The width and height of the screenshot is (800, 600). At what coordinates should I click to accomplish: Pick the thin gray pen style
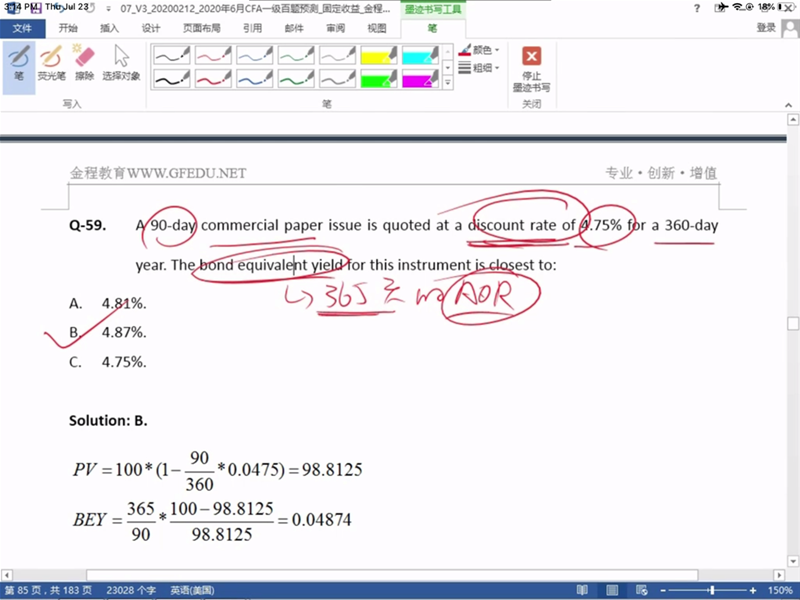click(x=337, y=55)
